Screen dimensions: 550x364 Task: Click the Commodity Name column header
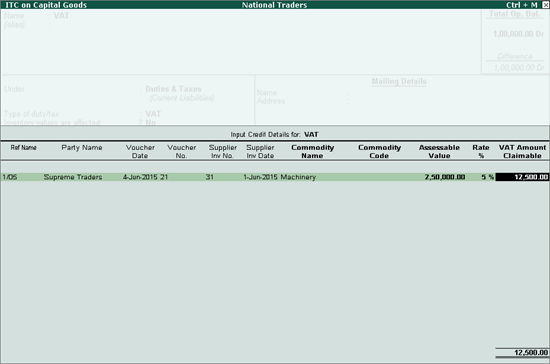coord(313,151)
